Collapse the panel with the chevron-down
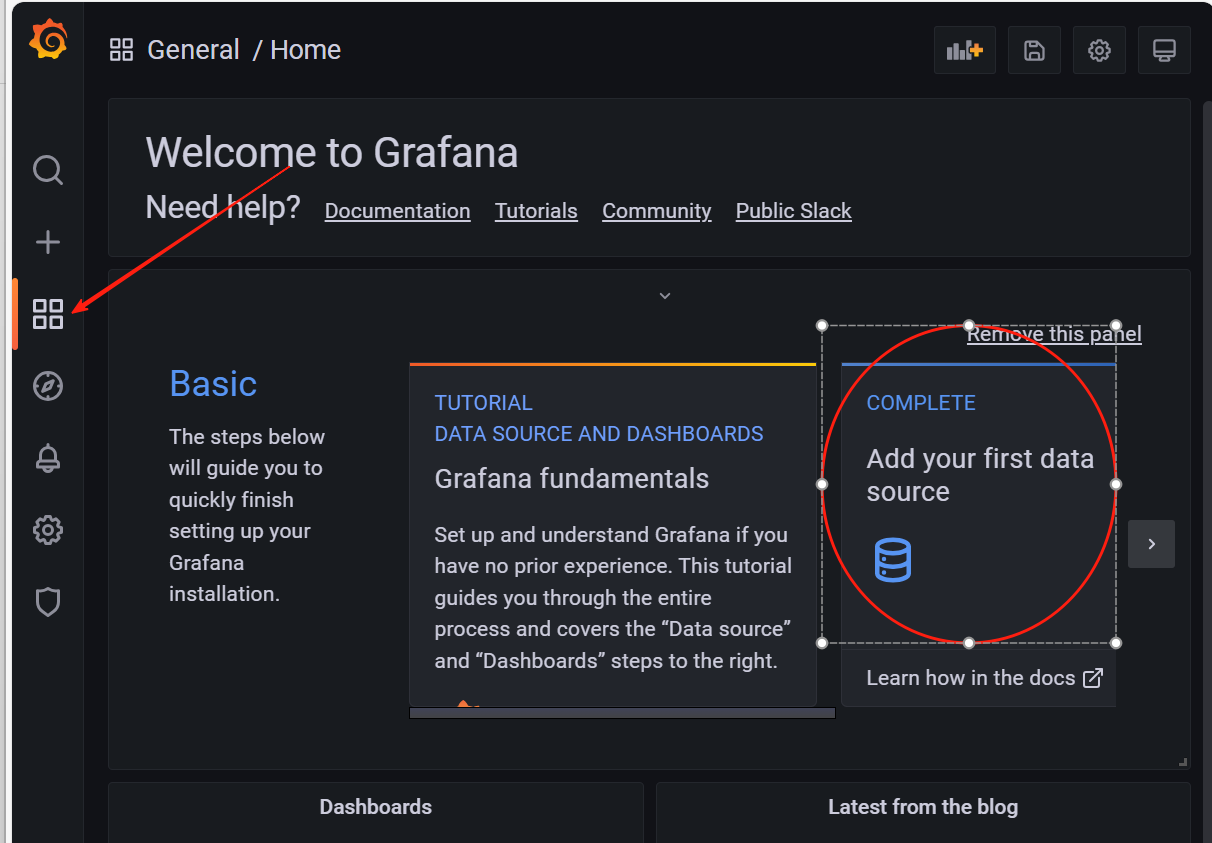Image resolution: width=1212 pixels, height=843 pixels. [665, 296]
